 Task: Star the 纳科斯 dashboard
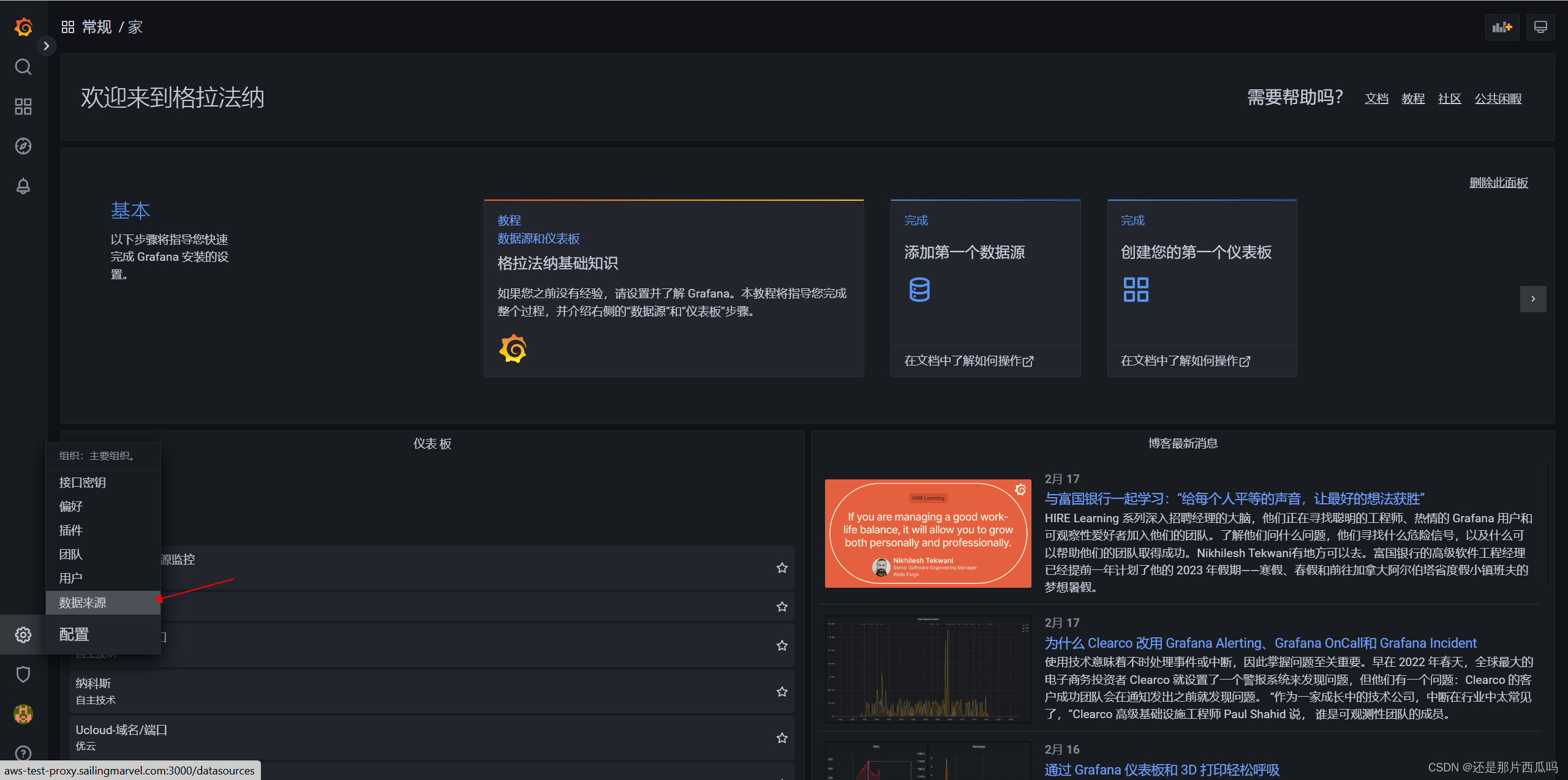coord(782,692)
